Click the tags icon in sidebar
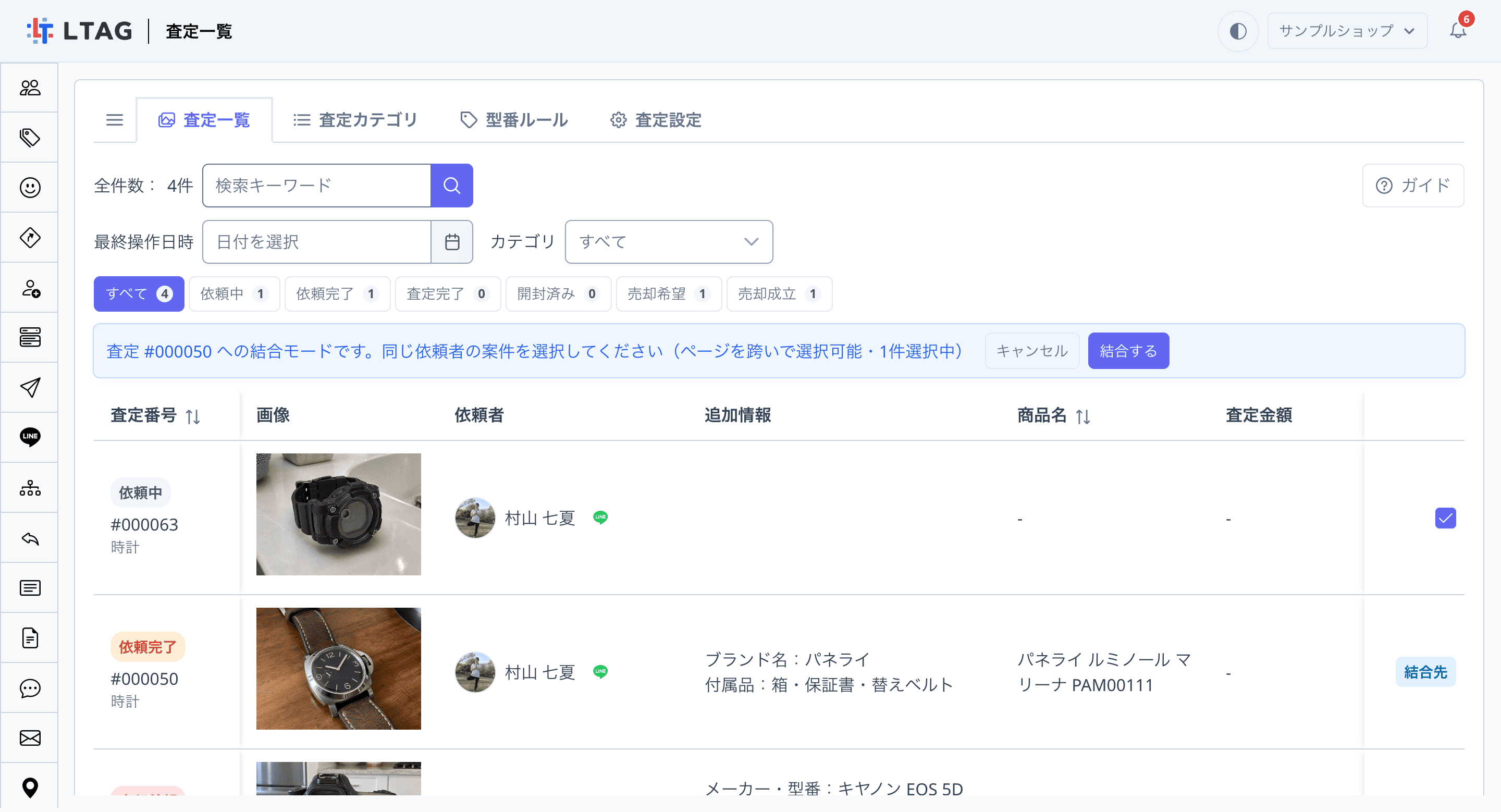The height and width of the screenshot is (812, 1501). click(x=30, y=138)
